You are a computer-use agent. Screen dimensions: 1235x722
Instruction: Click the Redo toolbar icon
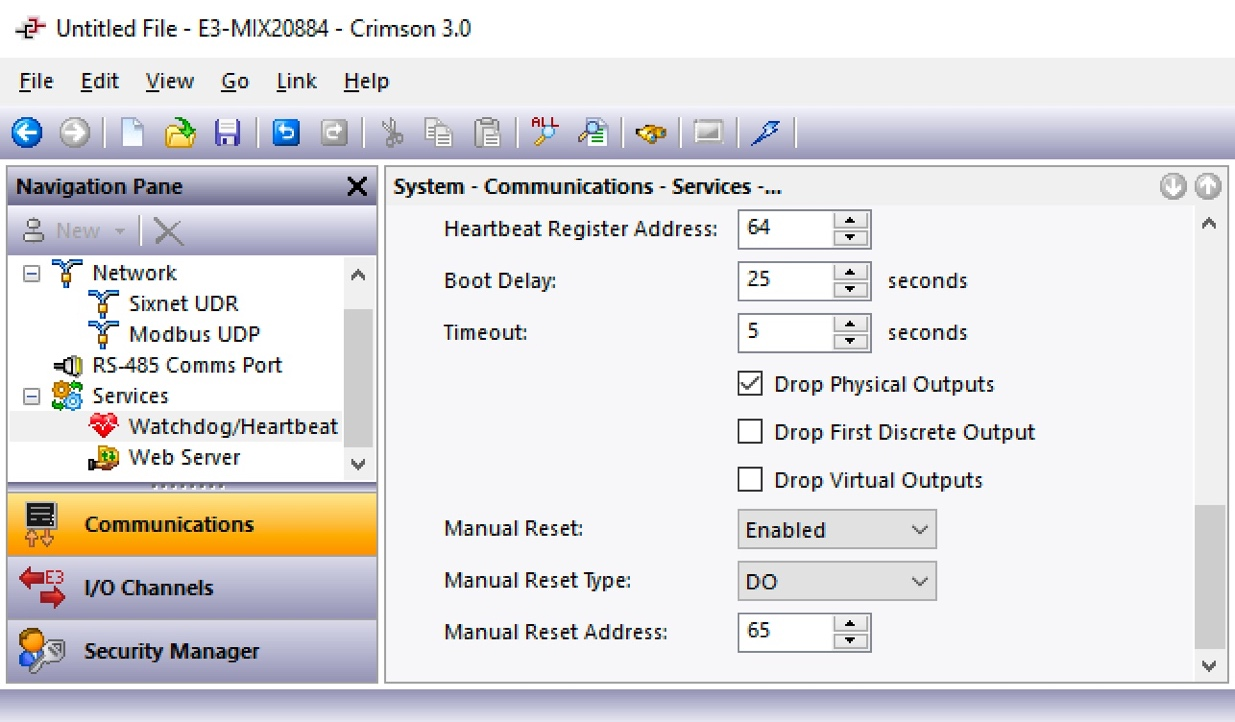[x=334, y=132]
